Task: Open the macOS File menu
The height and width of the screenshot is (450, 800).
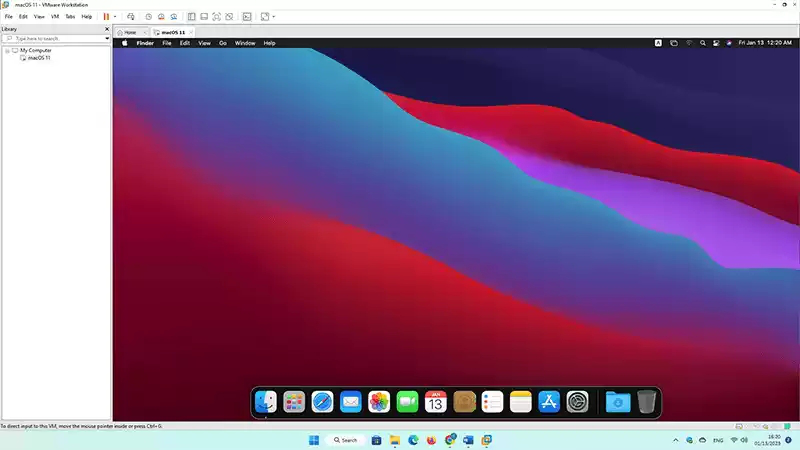Action: (x=167, y=43)
